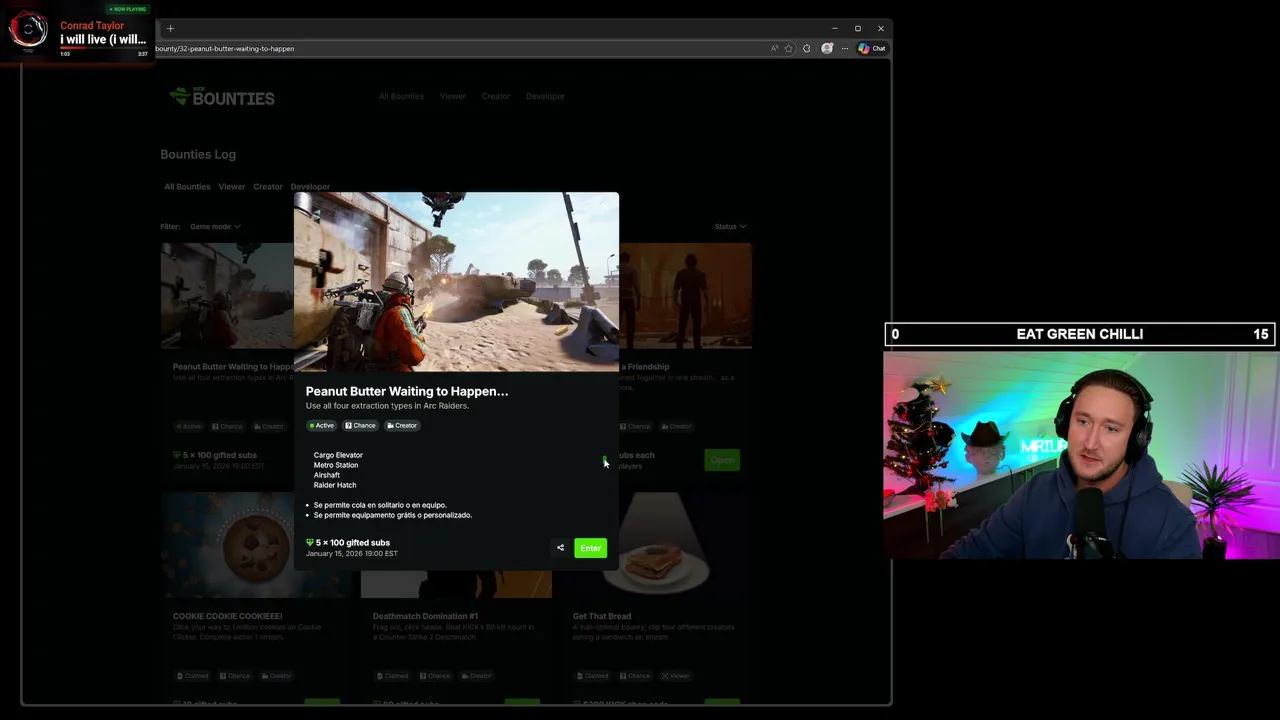Activate the Read aloud icon in address bar

774,48
